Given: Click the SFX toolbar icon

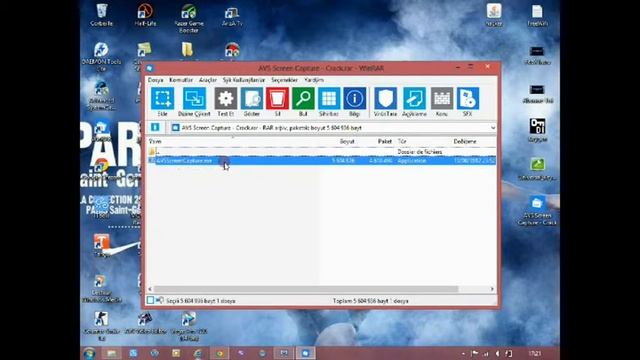Looking at the screenshot, I should click(468, 98).
